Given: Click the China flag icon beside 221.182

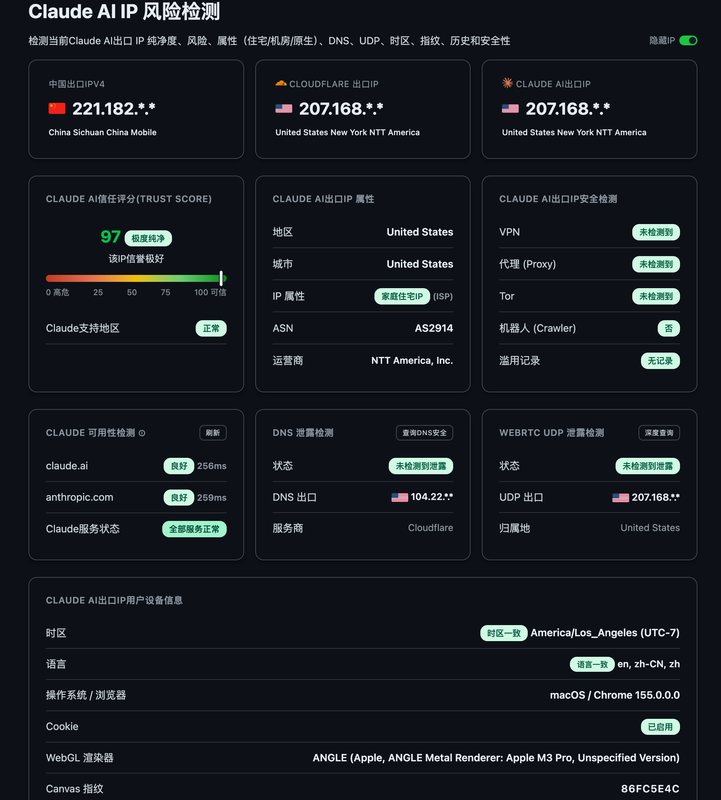Looking at the screenshot, I should 57,108.
